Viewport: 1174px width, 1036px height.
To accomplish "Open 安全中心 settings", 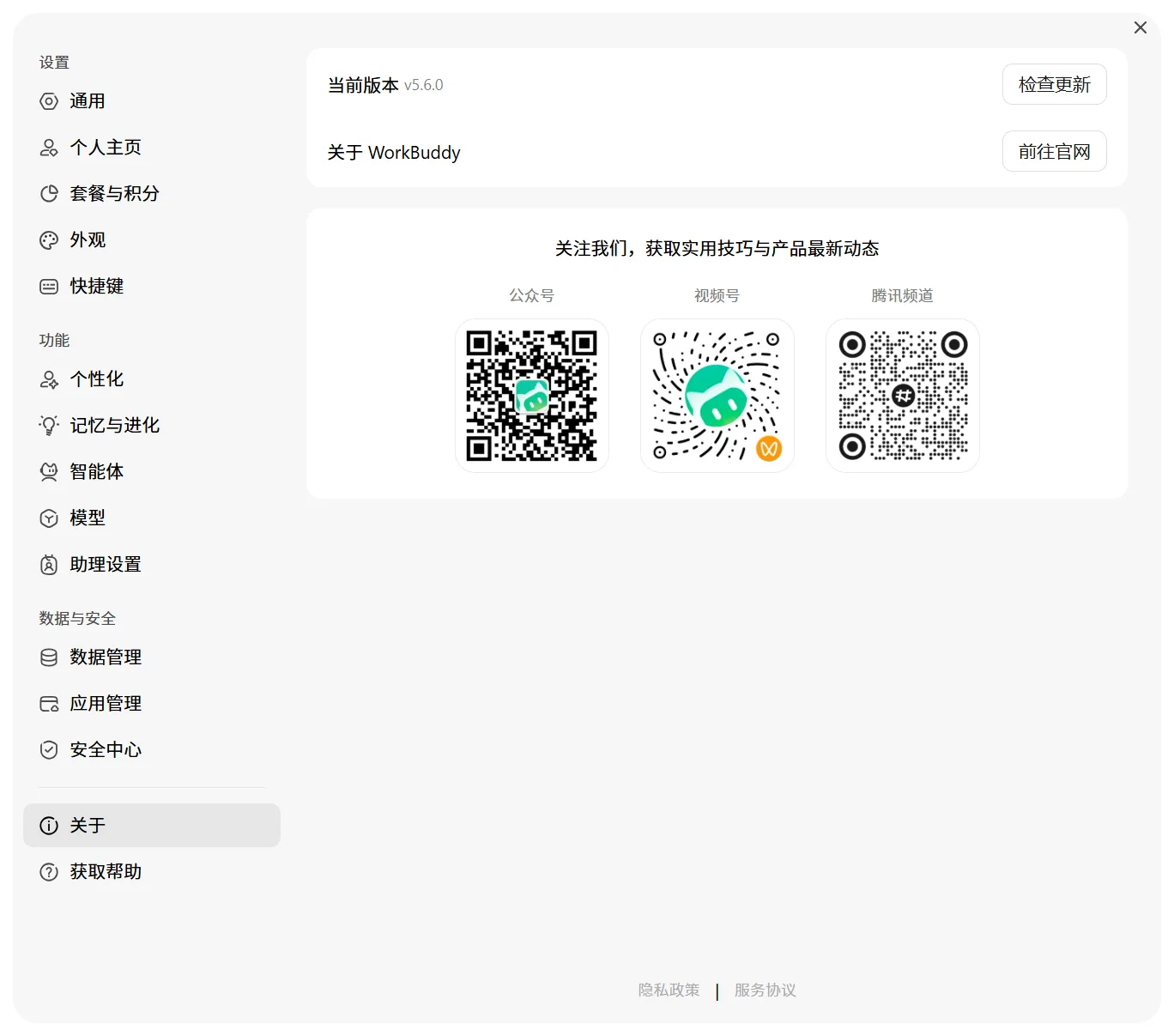I will tap(152, 750).
